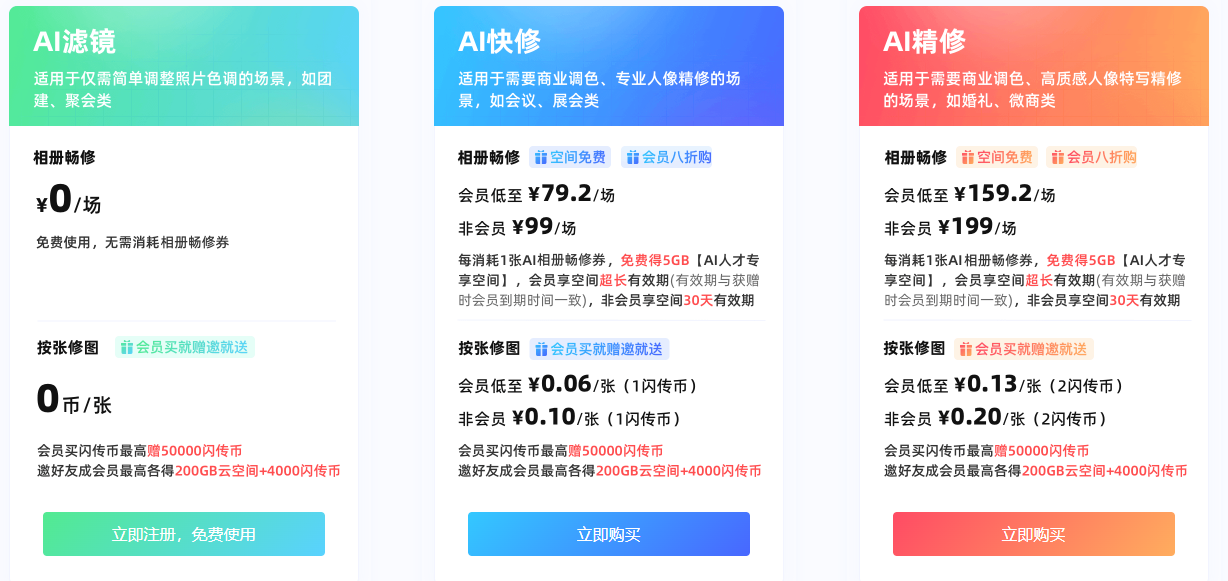The width and height of the screenshot is (1228, 581).
Task: Click blue gift icon in AI快修 按张修图 row
Action: (541, 349)
